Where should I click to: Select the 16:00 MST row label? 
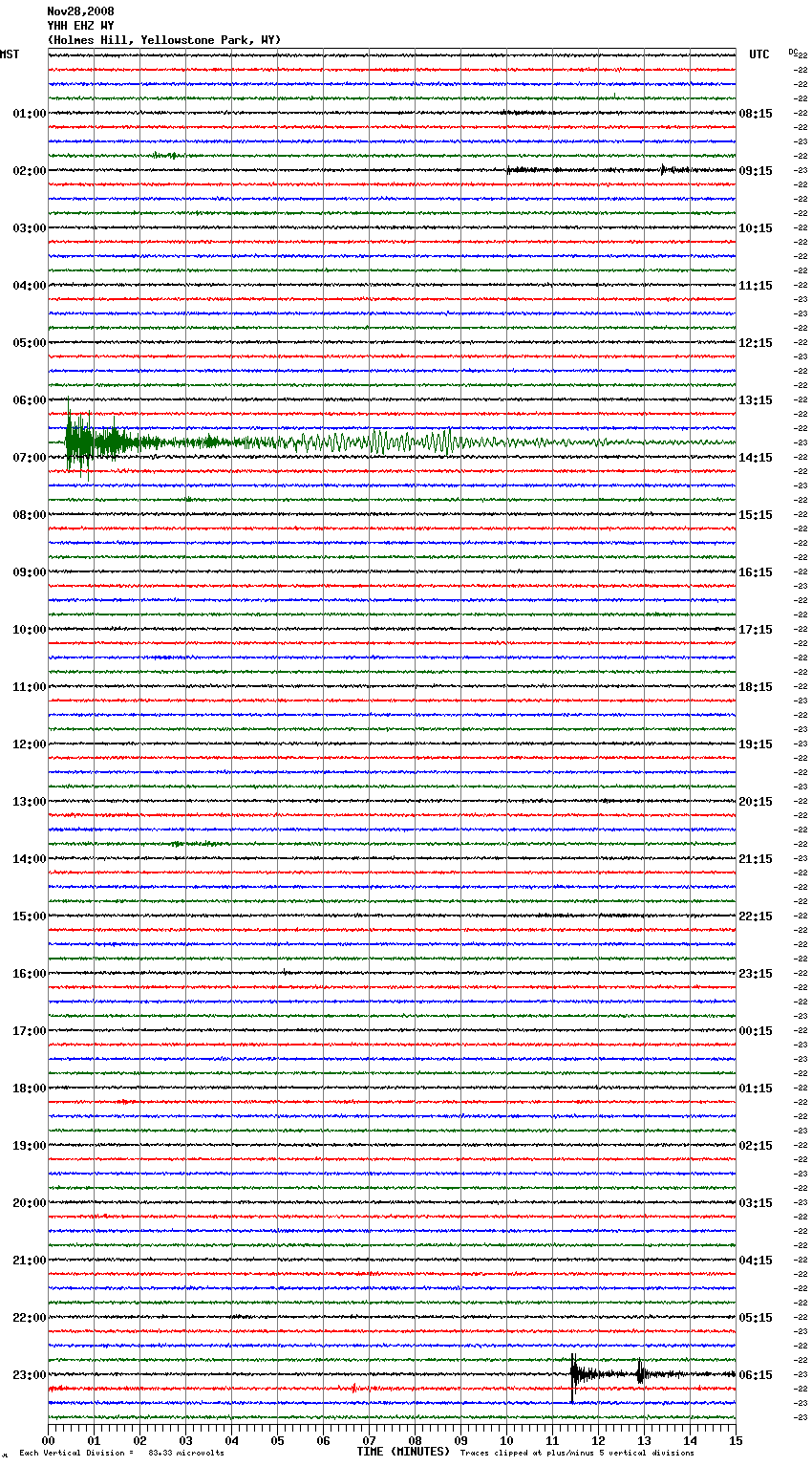[30, 974]
